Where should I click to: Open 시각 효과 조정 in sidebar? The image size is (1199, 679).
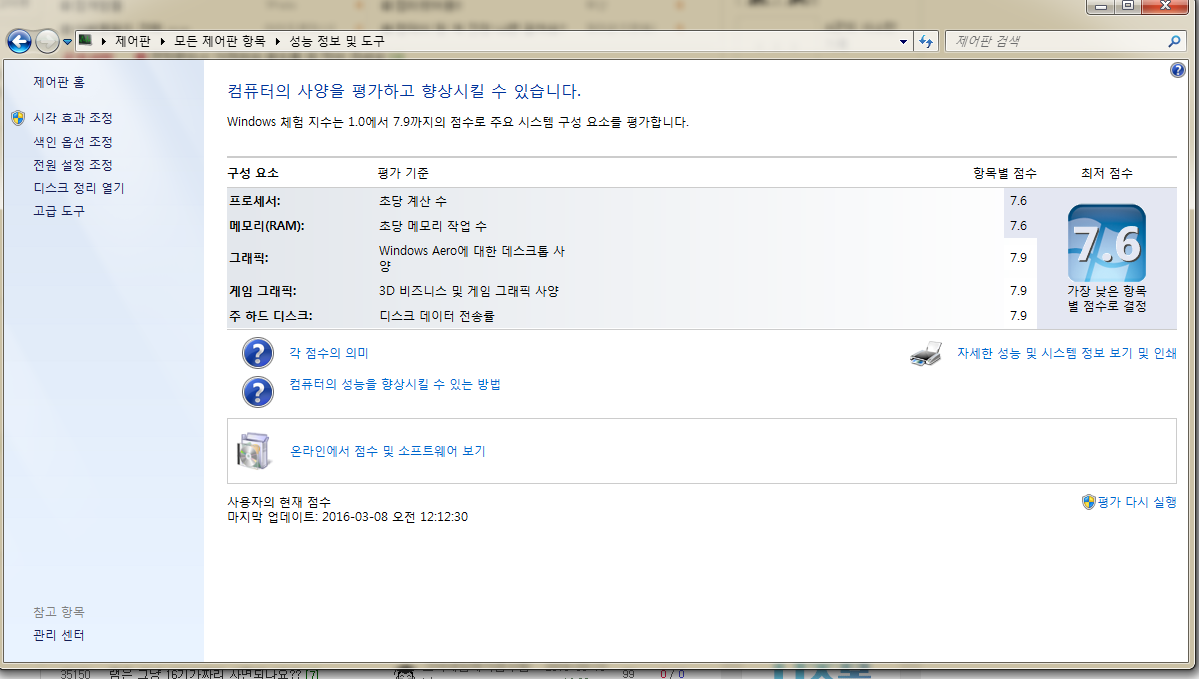pos(72,118)
